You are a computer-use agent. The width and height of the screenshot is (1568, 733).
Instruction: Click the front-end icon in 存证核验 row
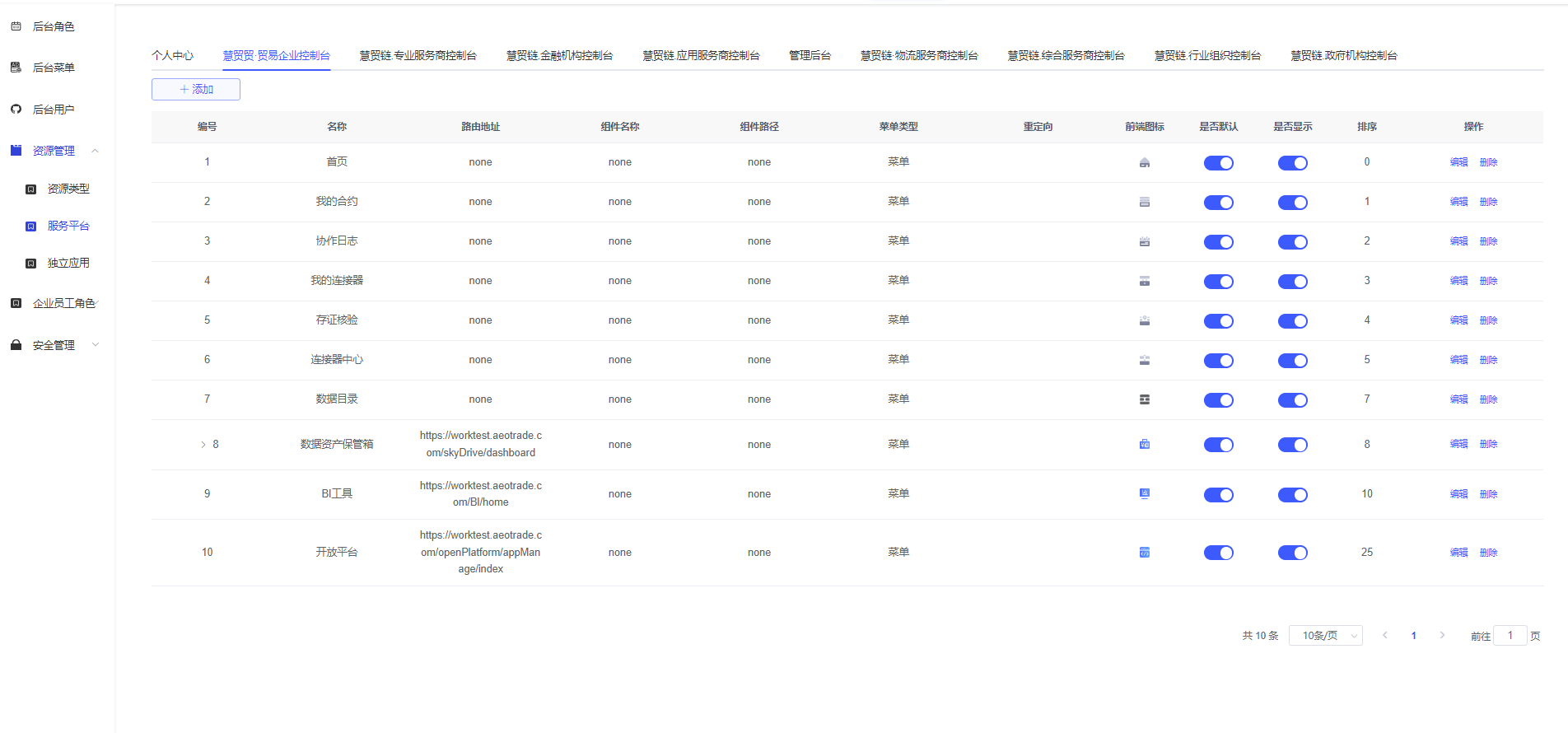click(1144, 320)
